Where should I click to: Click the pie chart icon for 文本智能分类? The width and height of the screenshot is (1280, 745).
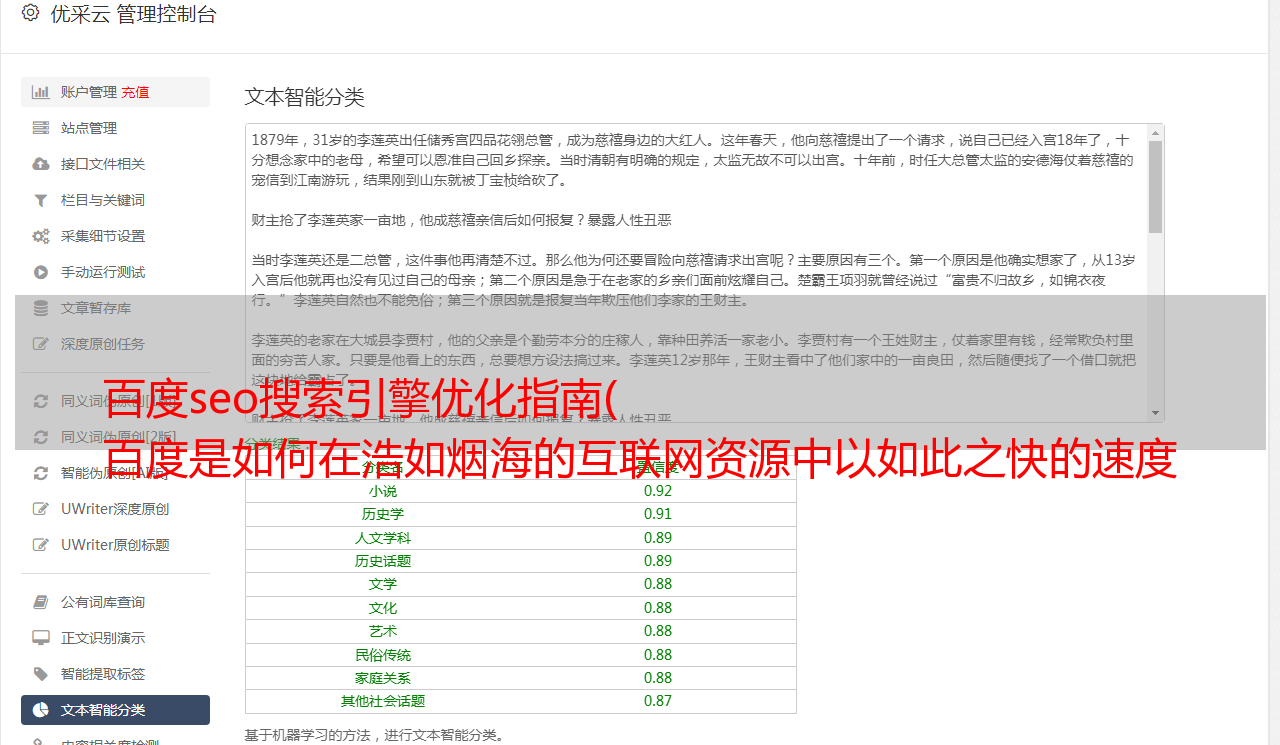41,710
